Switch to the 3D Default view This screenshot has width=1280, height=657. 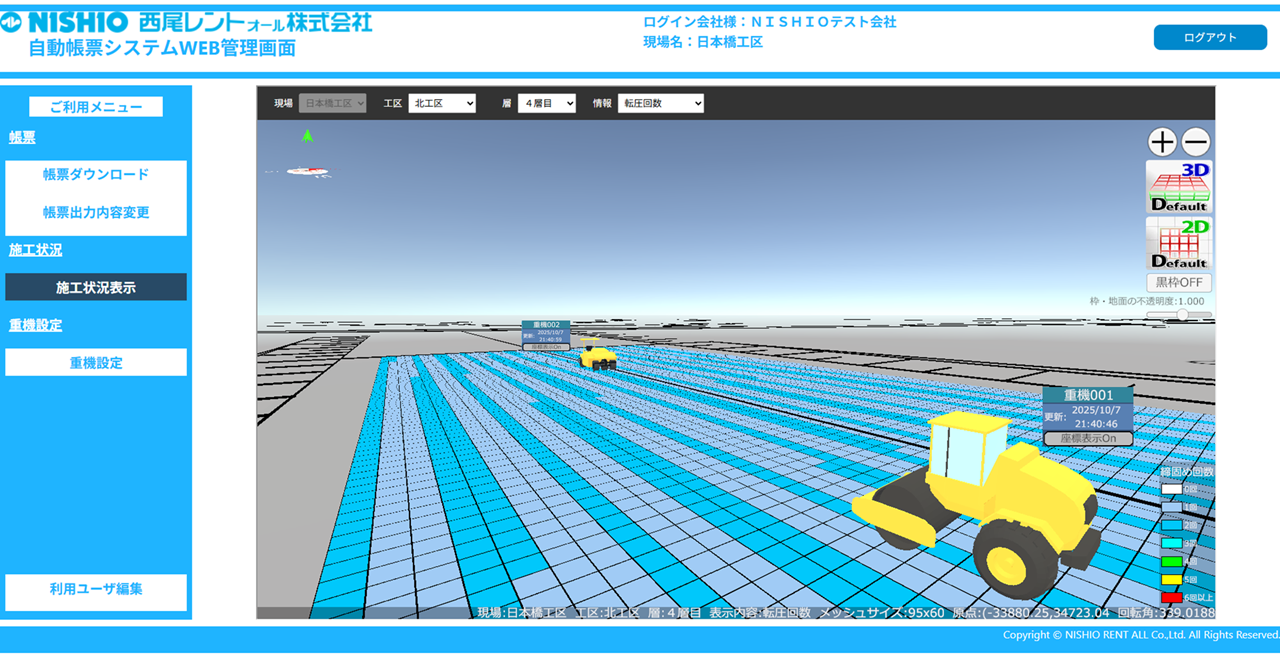tap(1179, 187)
